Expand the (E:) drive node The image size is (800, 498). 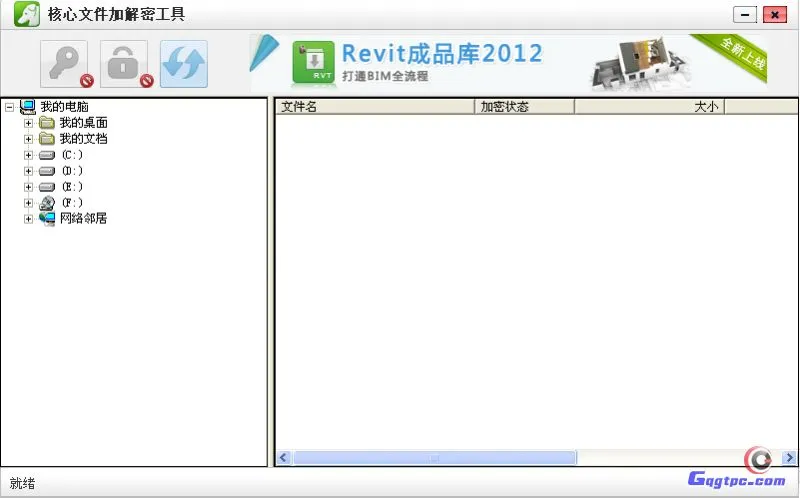click(x=29, y=187)
